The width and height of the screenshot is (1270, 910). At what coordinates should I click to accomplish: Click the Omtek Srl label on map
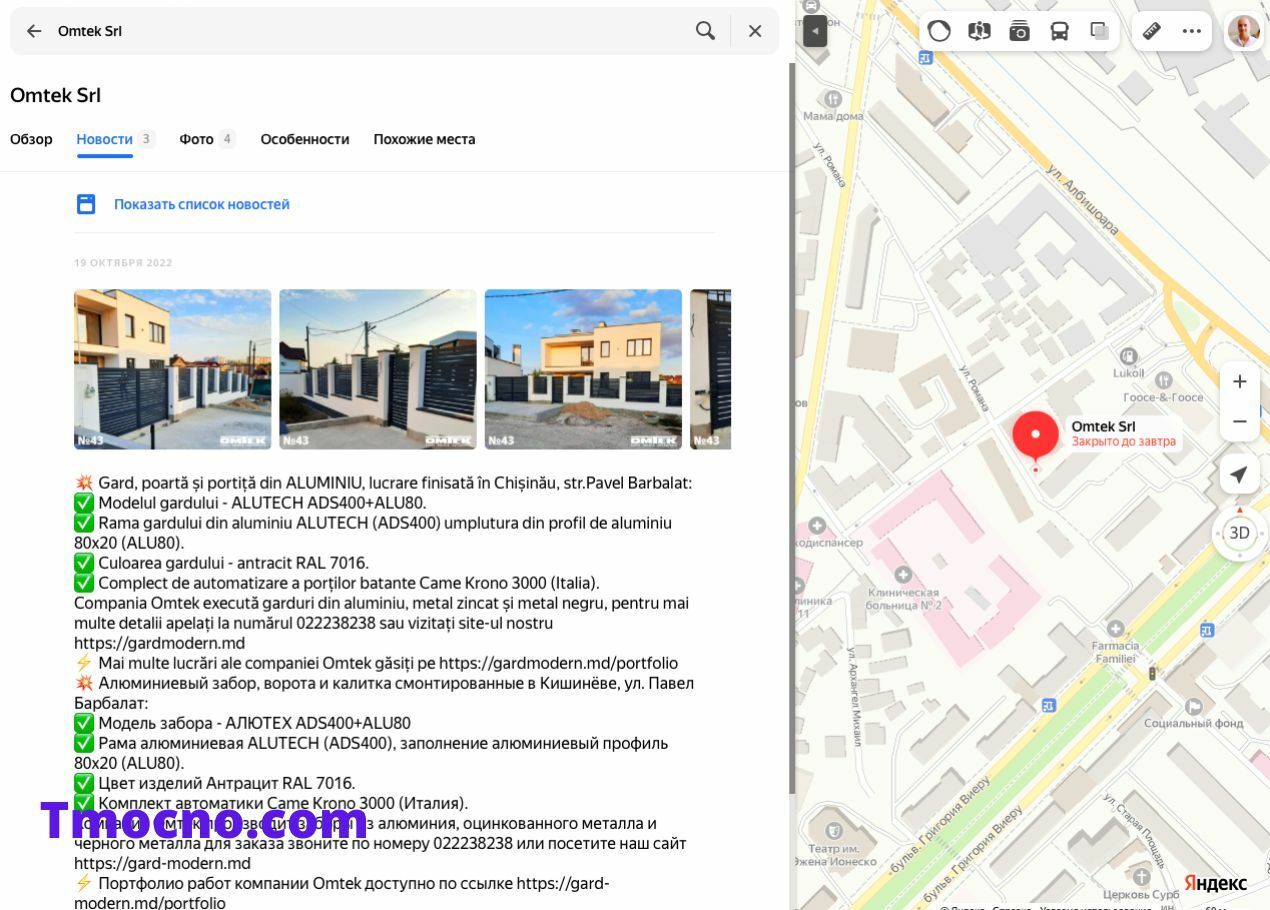1103,426
